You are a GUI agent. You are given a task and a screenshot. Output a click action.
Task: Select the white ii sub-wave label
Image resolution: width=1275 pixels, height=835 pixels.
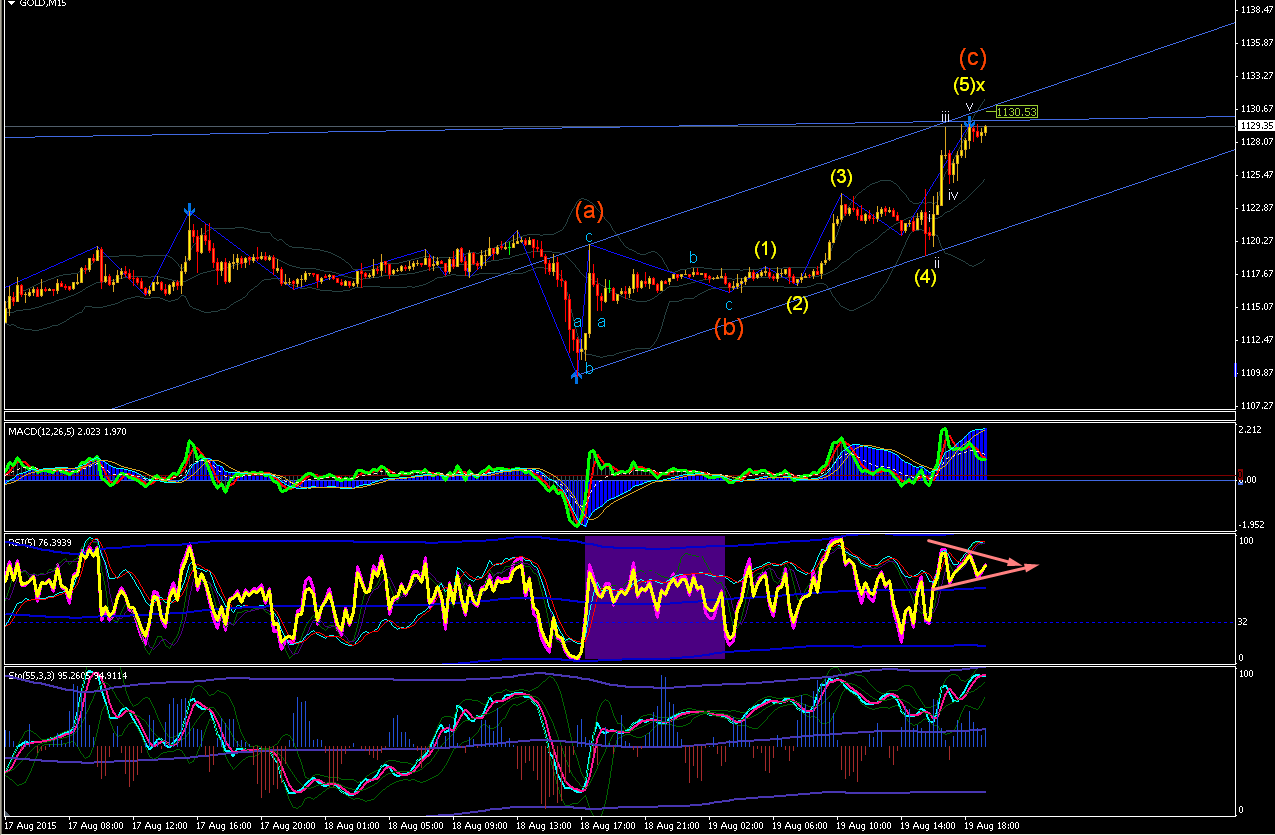pos(937,262)
